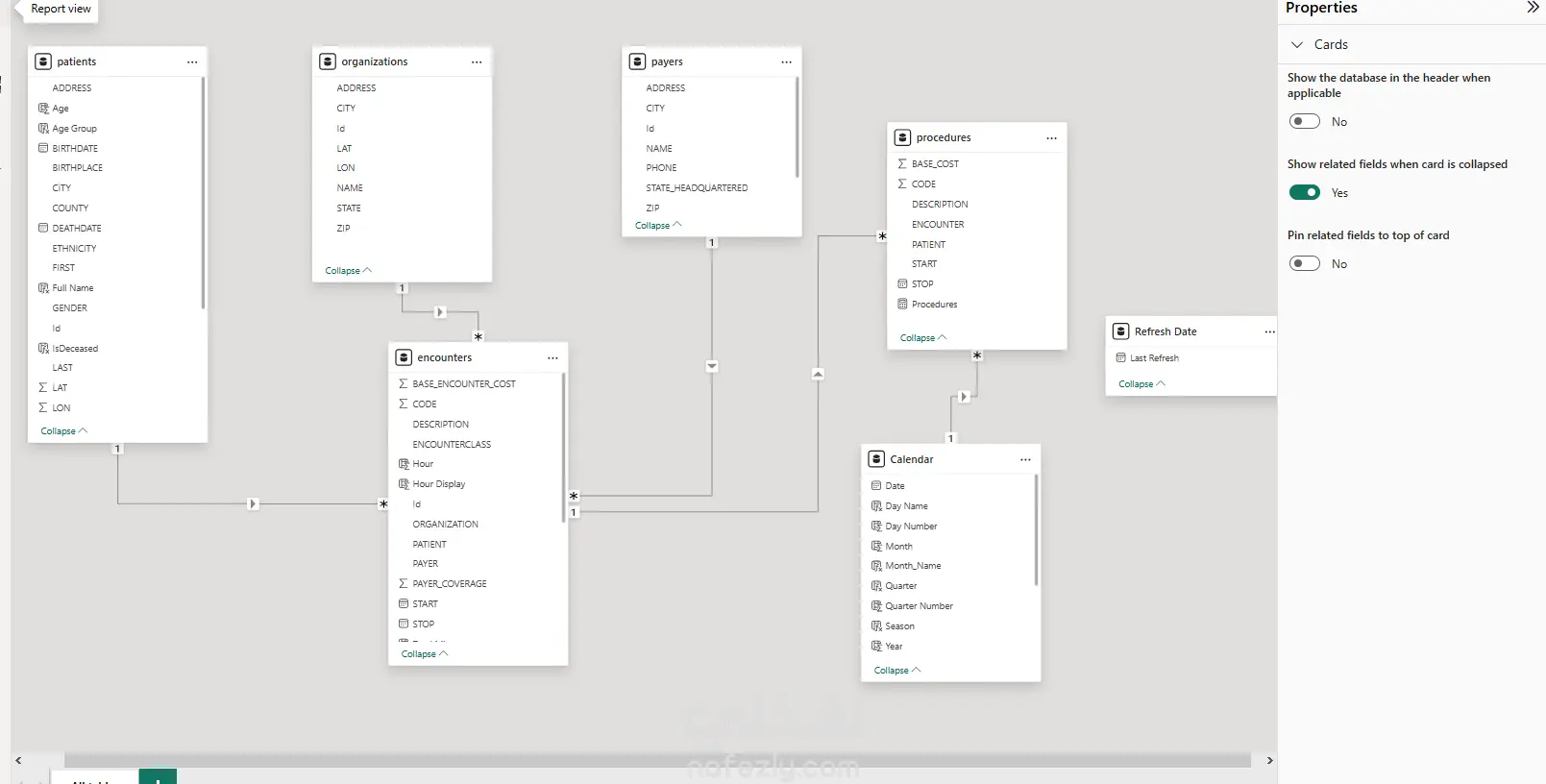The width and height of the screenshot is (1546, 784).
Task: Click the canvas horizontal scrollbar thumb
Action: click(x=657, y=760)
